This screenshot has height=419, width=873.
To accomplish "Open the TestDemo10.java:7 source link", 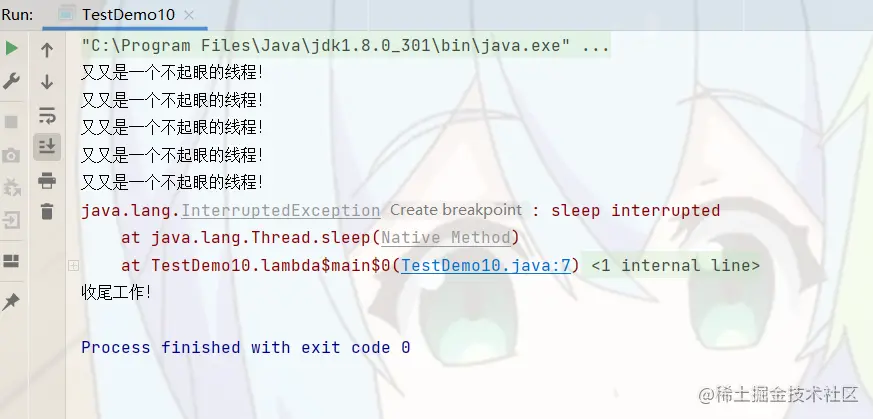I will coord(486,266).
